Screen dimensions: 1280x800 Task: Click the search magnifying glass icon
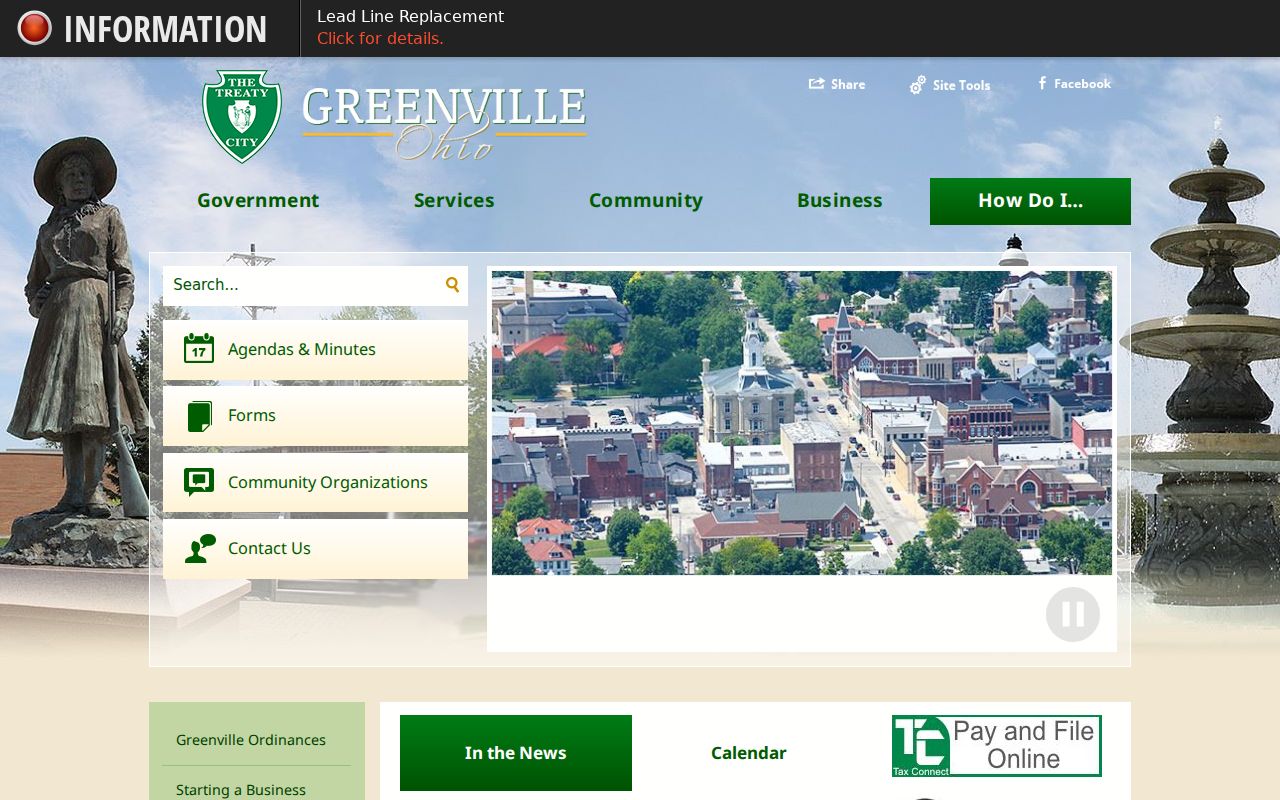pyautogui.click(x=452, y=284)
